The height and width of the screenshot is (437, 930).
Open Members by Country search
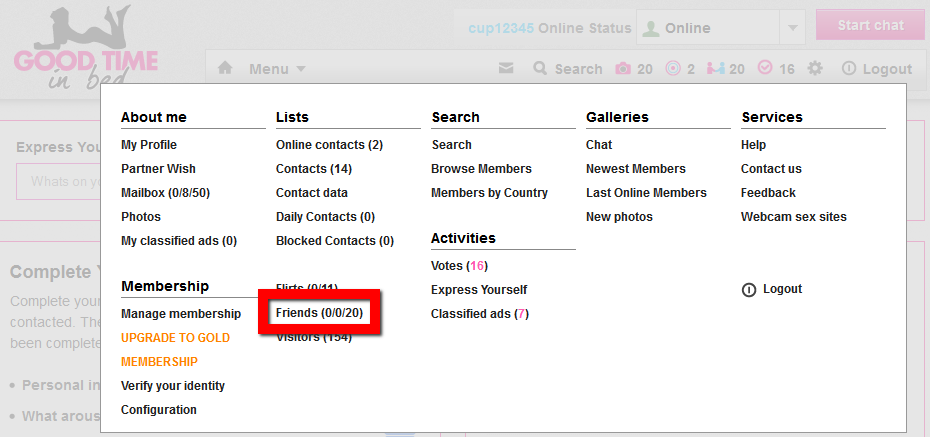489,193
